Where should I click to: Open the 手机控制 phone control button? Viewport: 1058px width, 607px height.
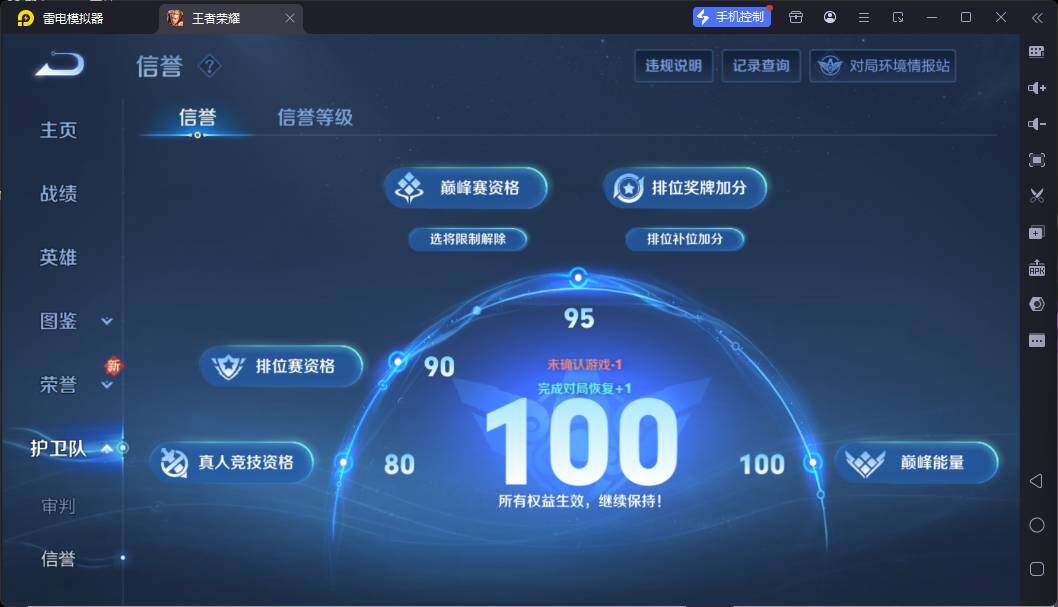click(731, 17)
